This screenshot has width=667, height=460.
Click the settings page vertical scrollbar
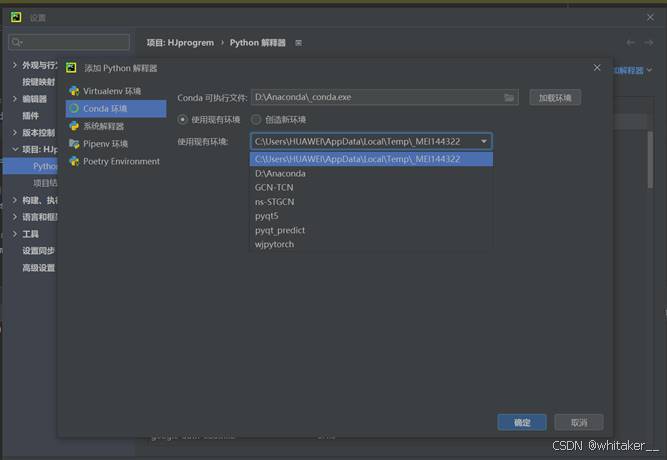coord(650,160)
